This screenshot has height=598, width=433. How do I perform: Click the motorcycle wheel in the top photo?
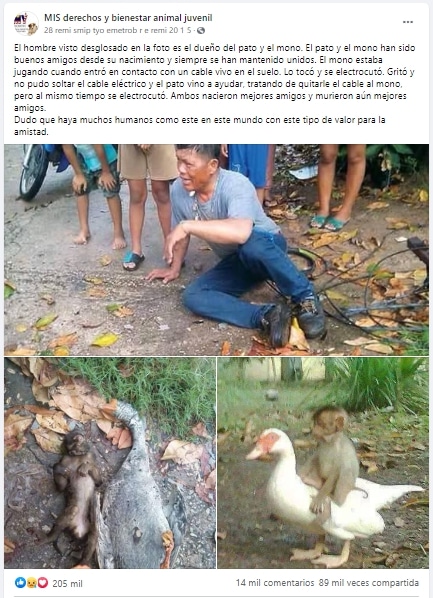tap(34, 172)
